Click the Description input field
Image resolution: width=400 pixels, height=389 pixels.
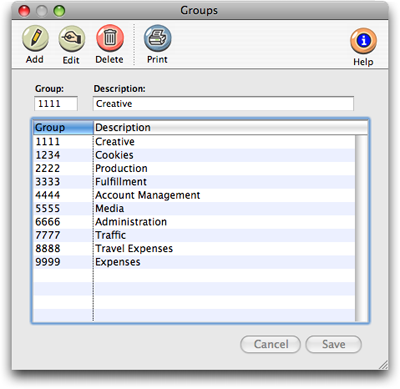[223, 104]
